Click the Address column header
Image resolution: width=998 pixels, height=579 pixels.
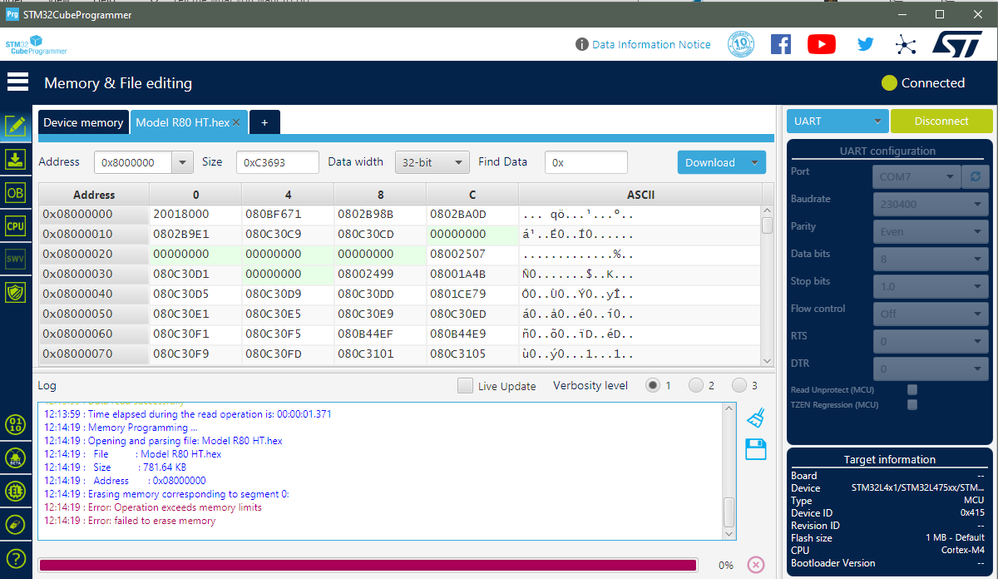click(94, 195)
